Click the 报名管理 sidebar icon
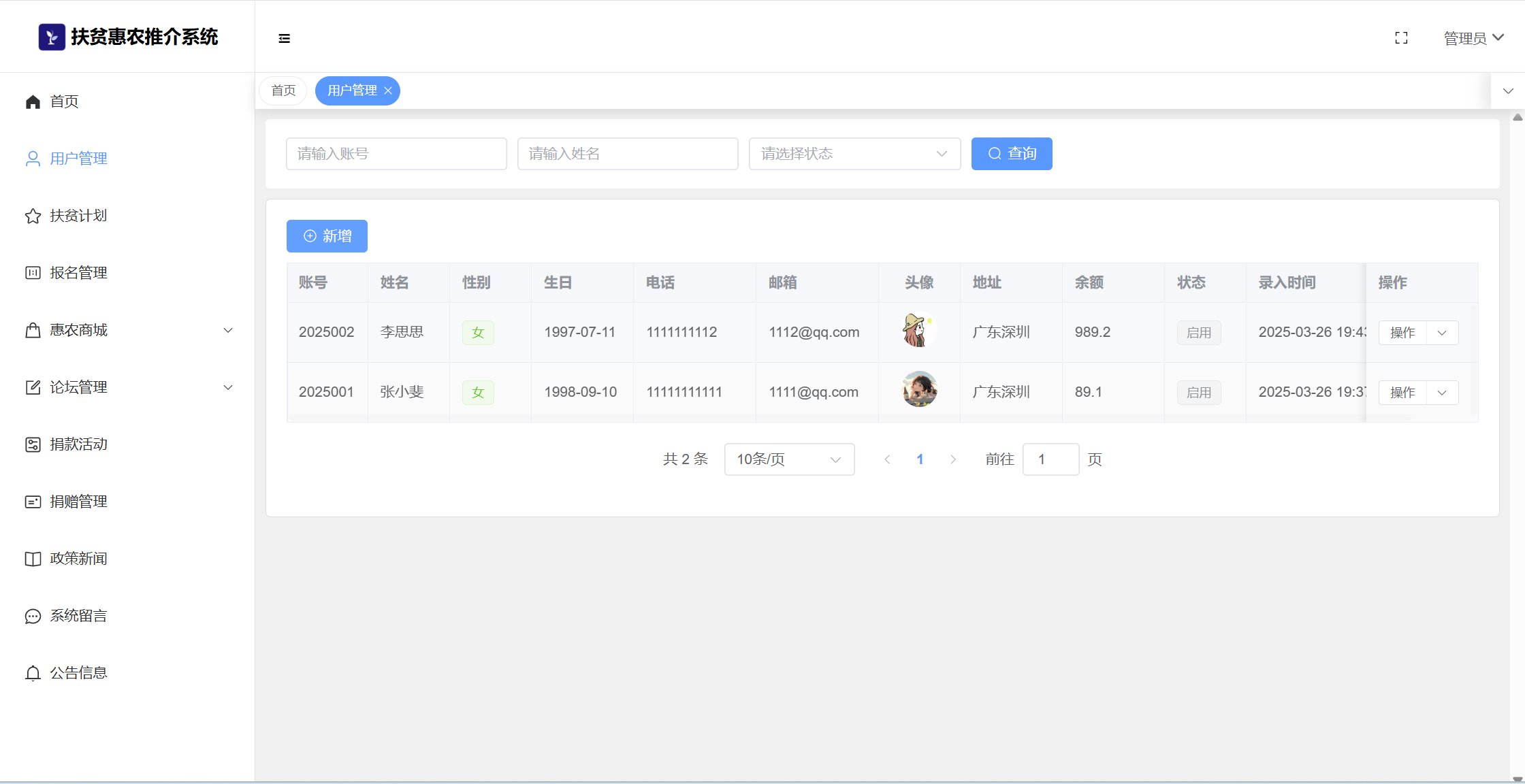The height and width of the screenshot is (784, 1525). (33, 273)
